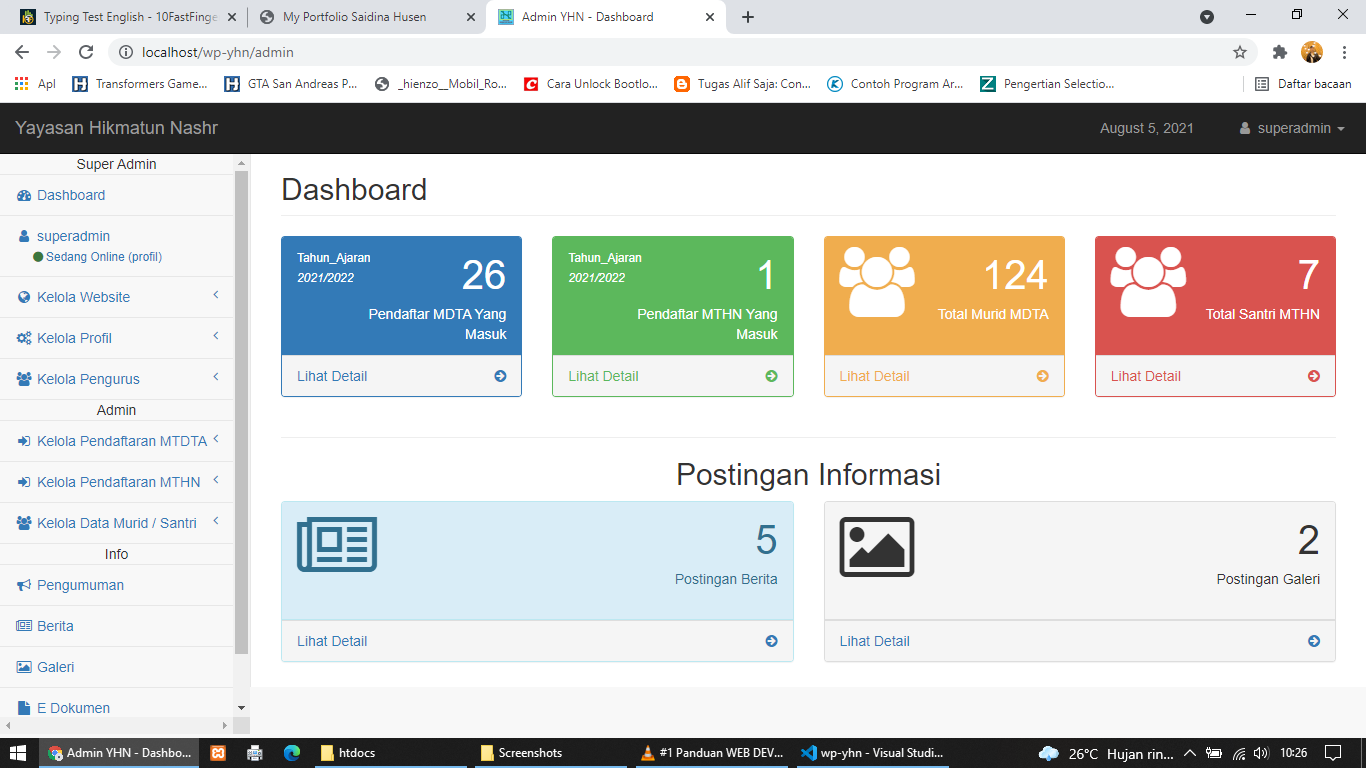The width and height of the screenshot is (1366, 768).
Task: Open Chrome extensions puzzle icon
Action: (1279, 52)
